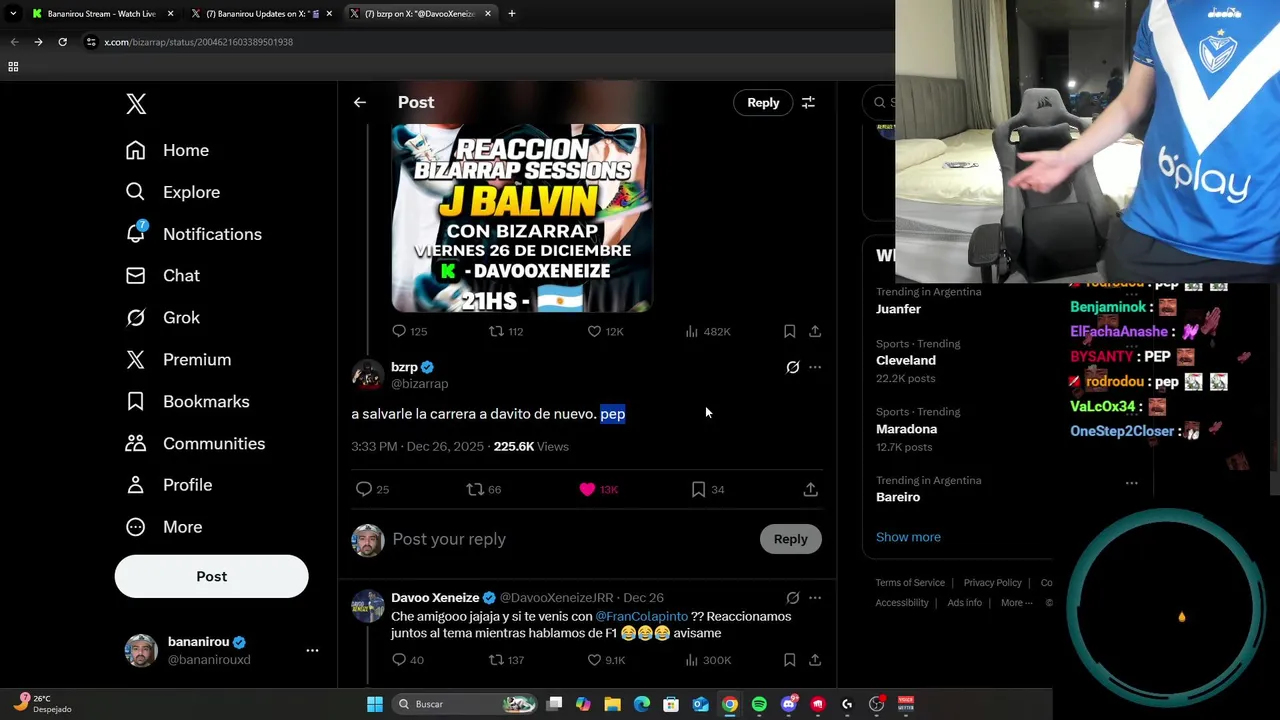Bookmark the Davoo Xeneize reply

pyautogui.click(x=789, y=660)
